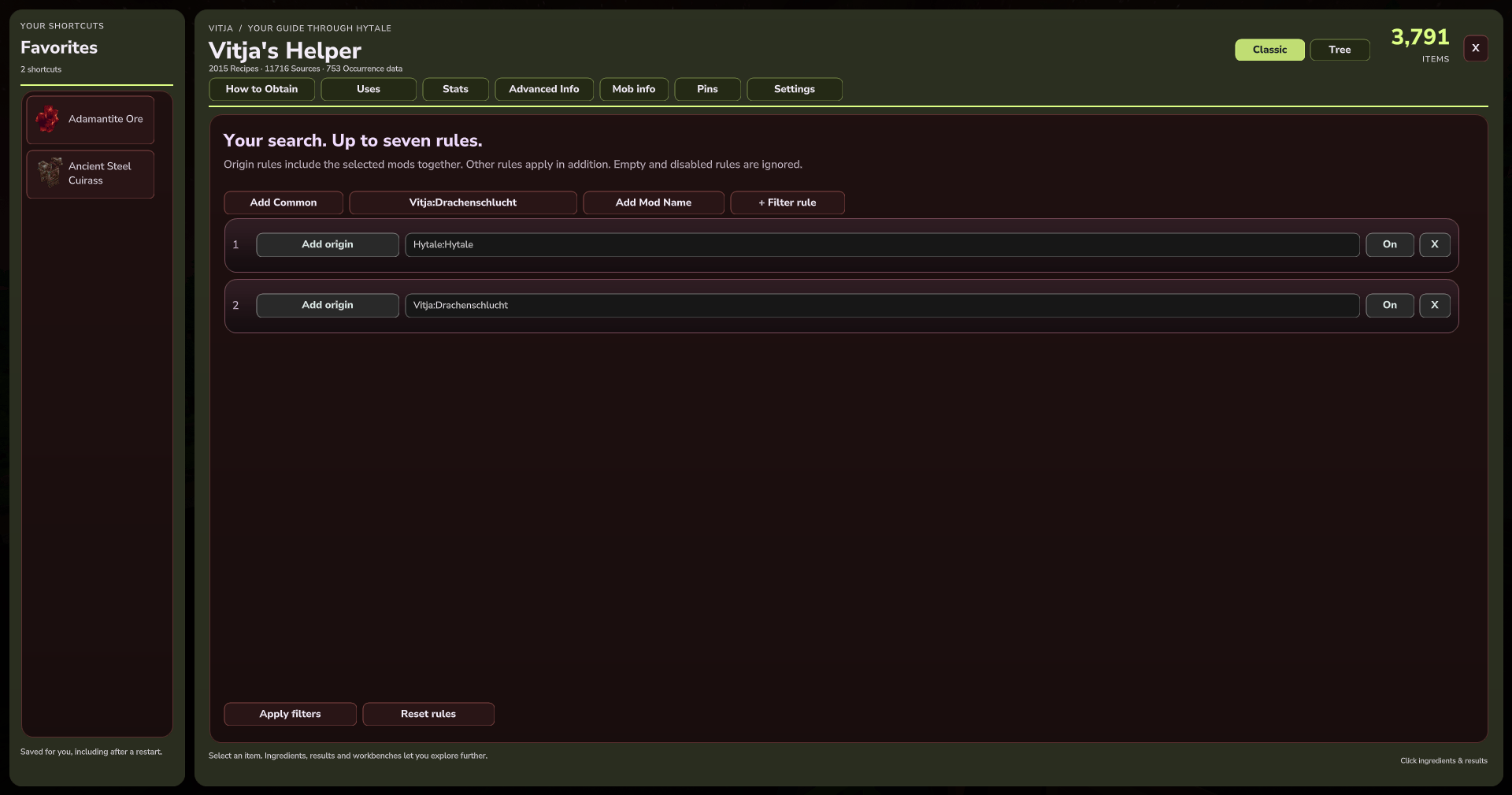Viewport: 1512px width, 795px height.
Task: Toggle rule 1 Hytale:Hytale On switch
Action: tap(1390, 244)
